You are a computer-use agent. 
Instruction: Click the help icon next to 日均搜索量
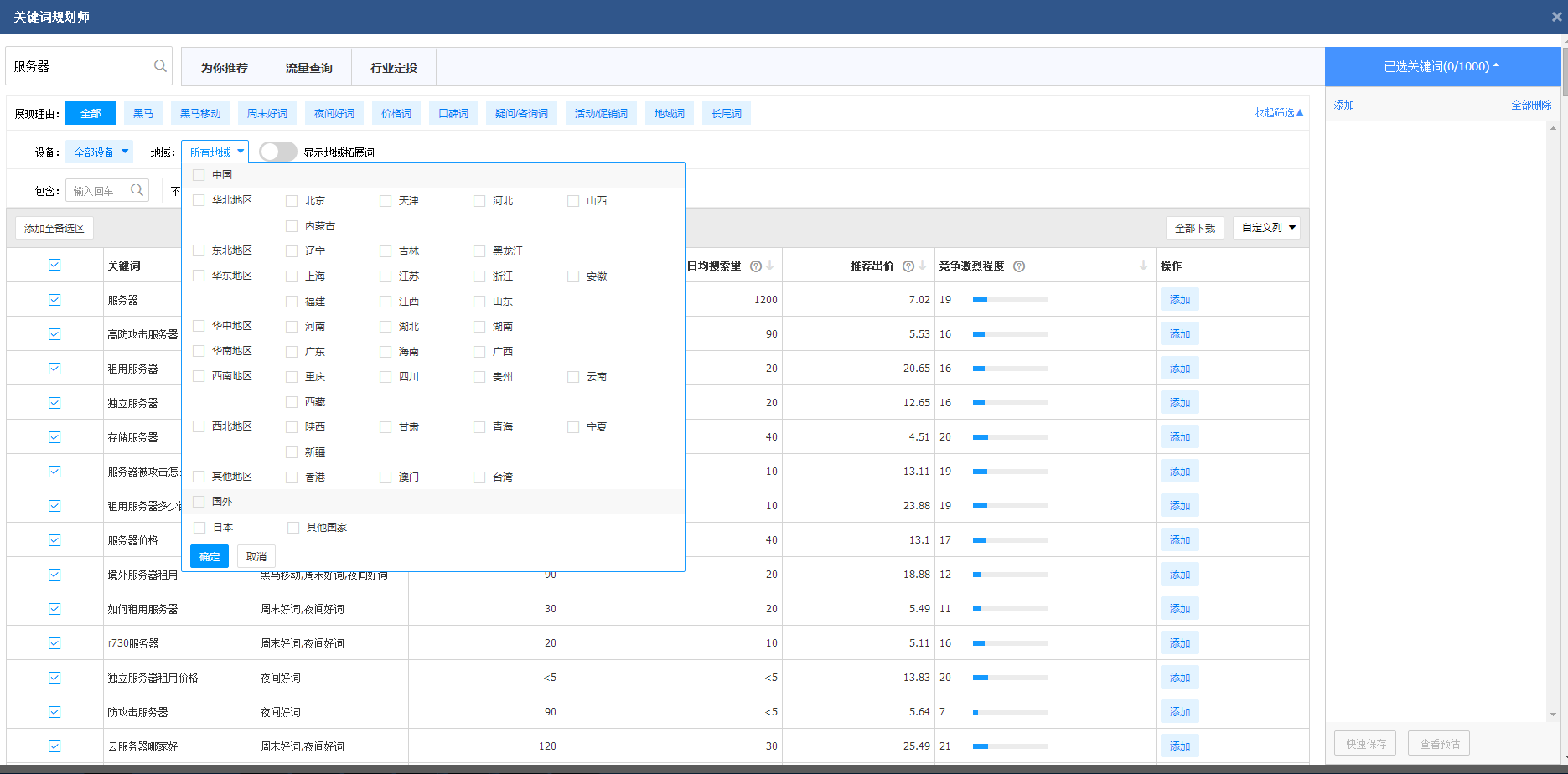point(756,266)
